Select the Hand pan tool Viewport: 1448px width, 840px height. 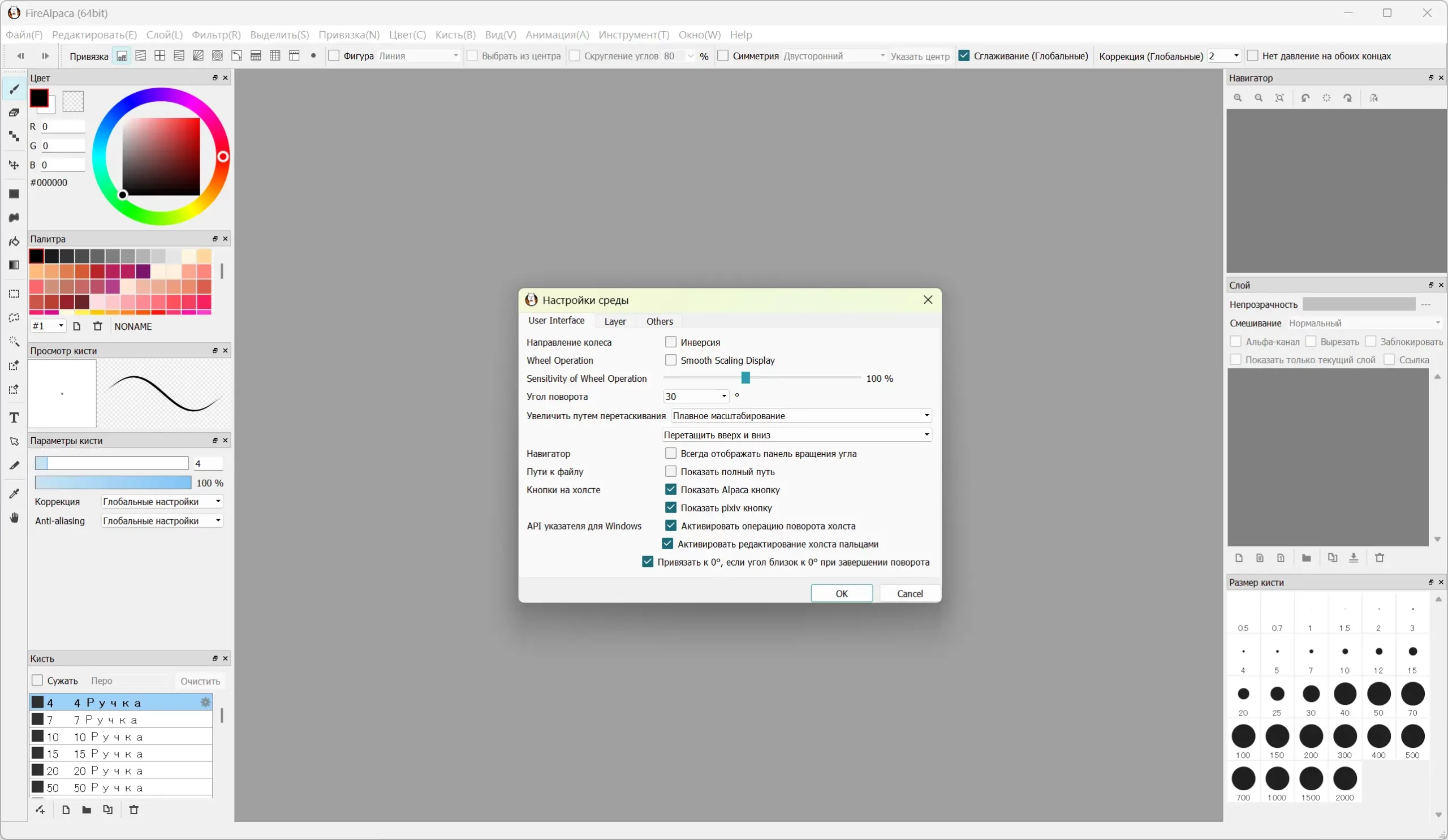coord(14,518)
